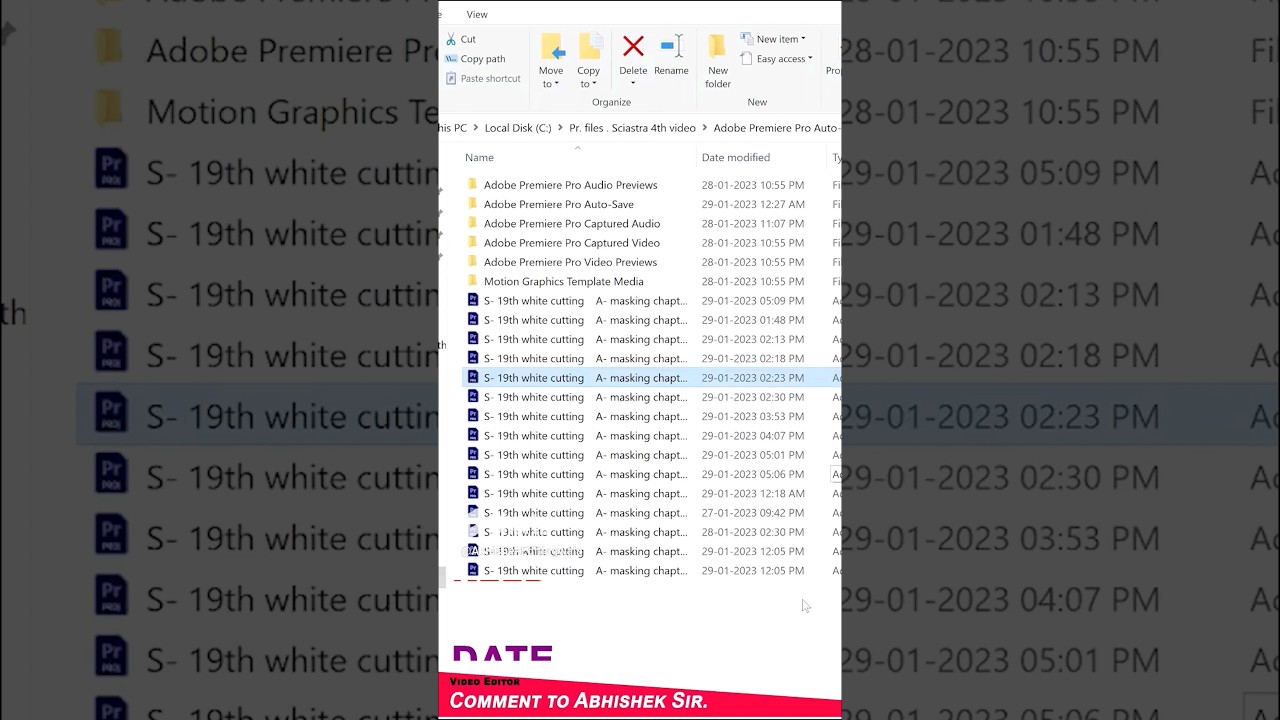The width and height of the screenshot is (1280, 720).
Task: Click the folder icon of Adobe Premiere Pro Captured Audio
Action: coord(473,223)
